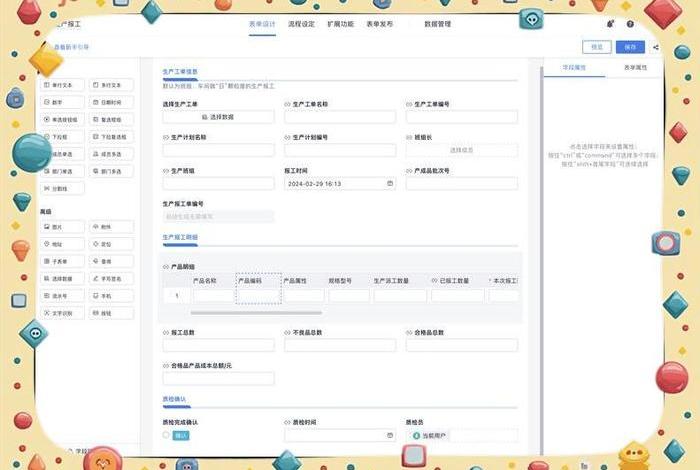Add the 选择数据 select-data widget
Viewport: 700px width, 470px height.
pos(62,279)
